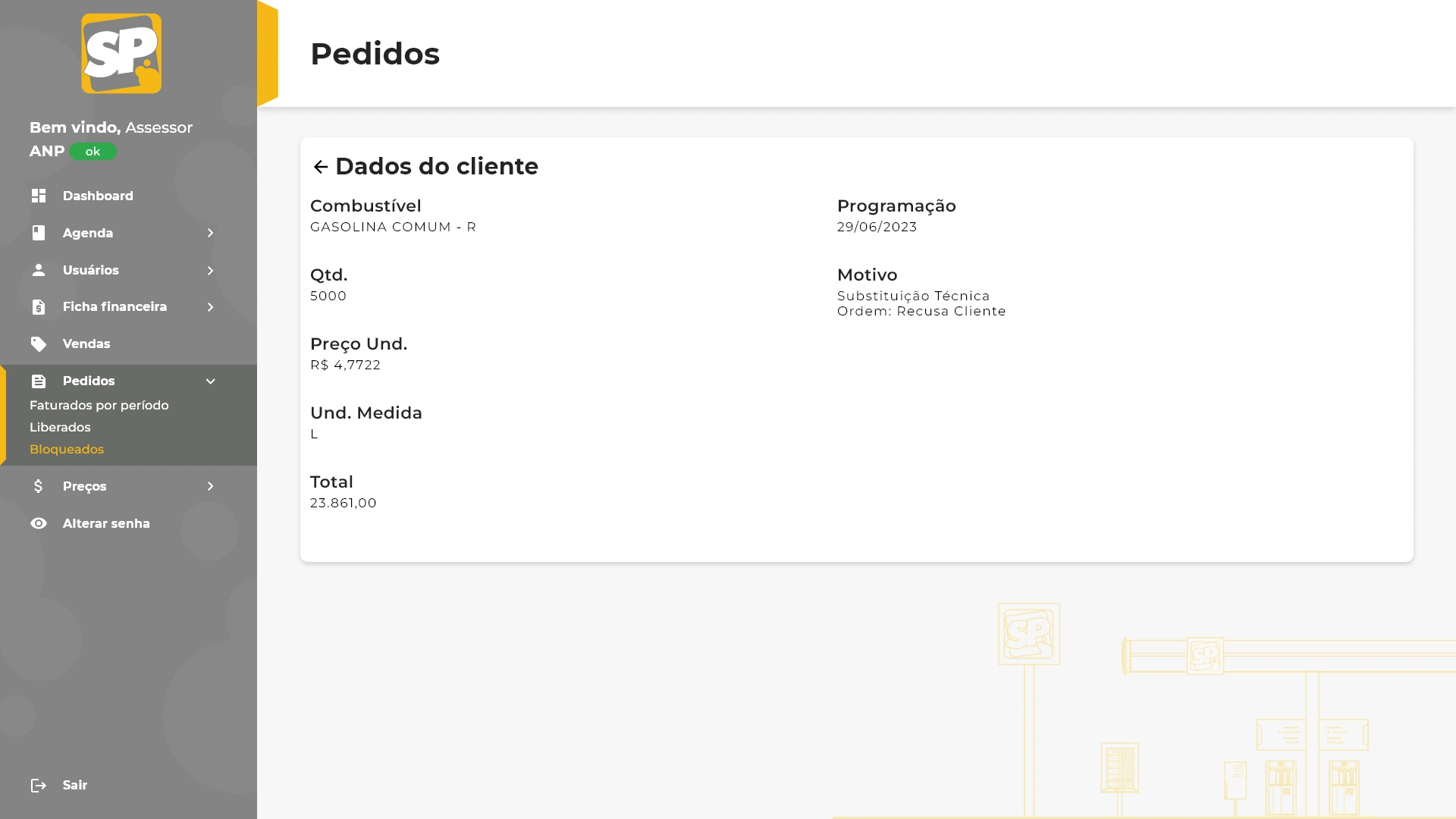Select the Bloqueados submenu item
1456x819 pixels.
67,450
